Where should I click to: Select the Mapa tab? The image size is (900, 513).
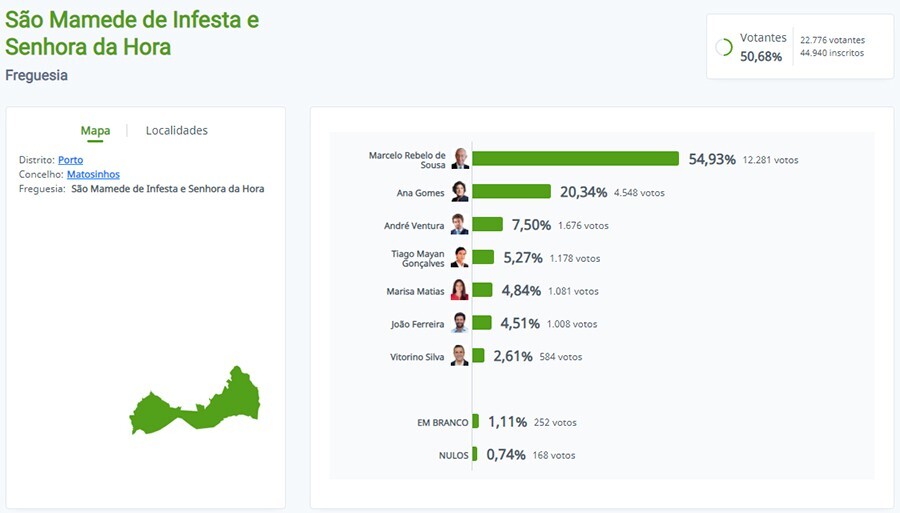pos(95,131)
